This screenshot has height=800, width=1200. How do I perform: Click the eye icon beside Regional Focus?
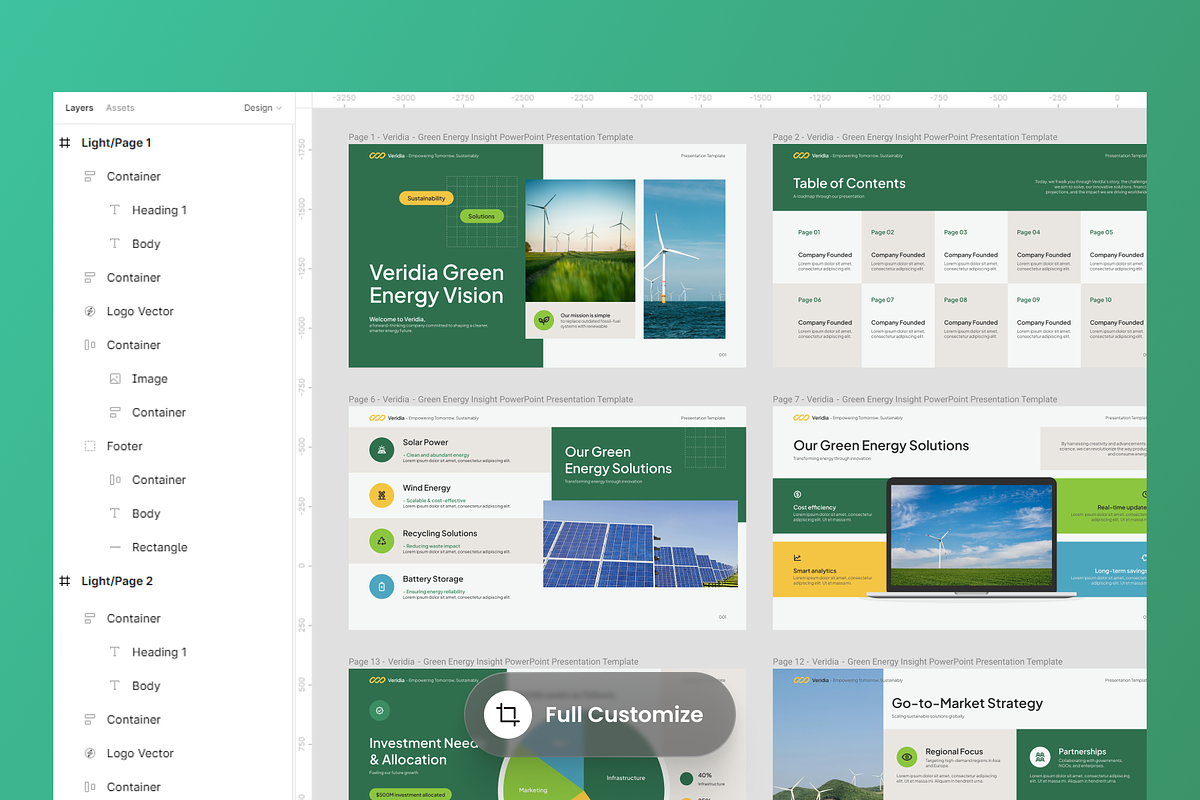point(906,757)
